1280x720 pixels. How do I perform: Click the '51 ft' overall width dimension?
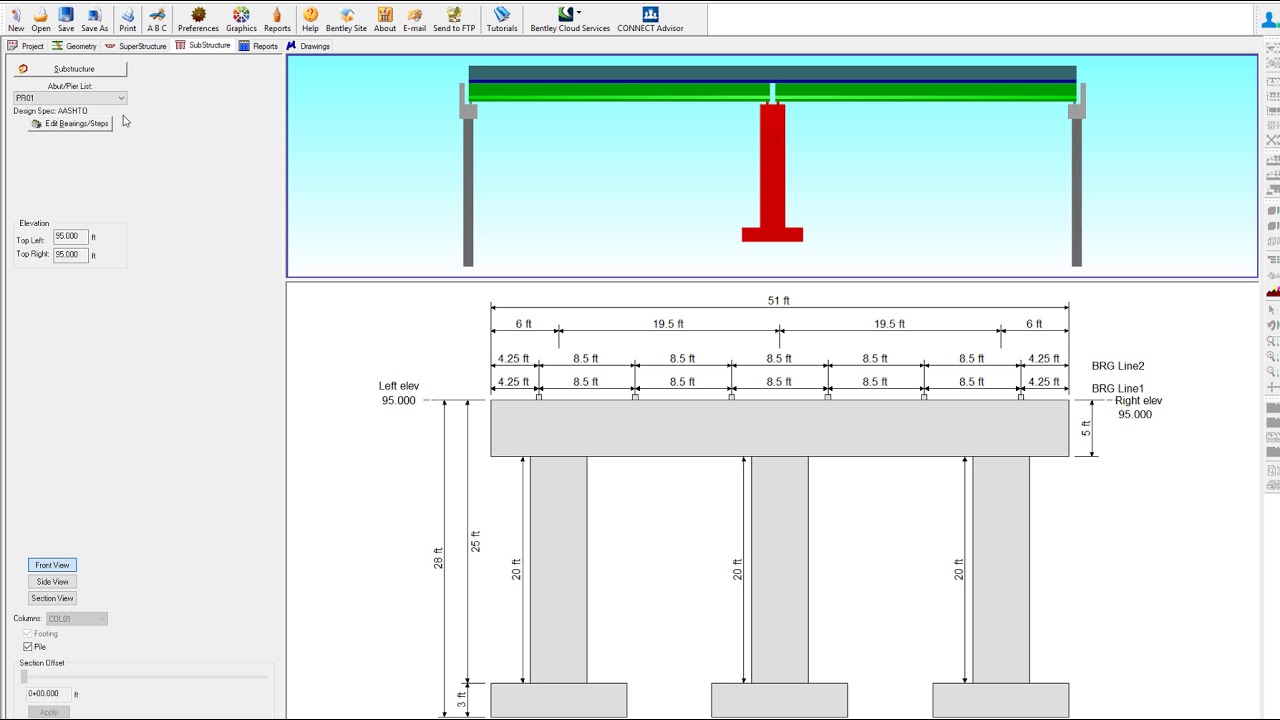(x=779, y=301)
